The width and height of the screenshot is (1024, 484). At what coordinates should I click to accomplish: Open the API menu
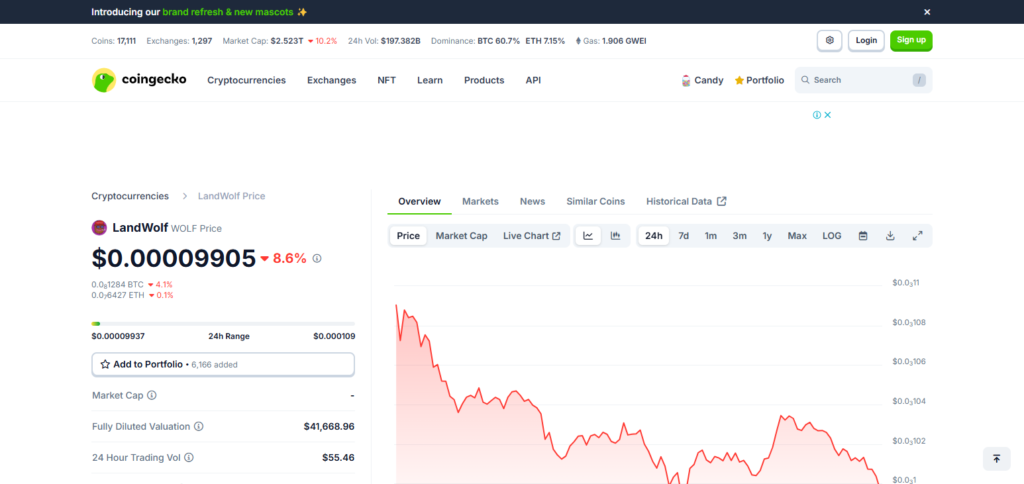coord(533,80)
